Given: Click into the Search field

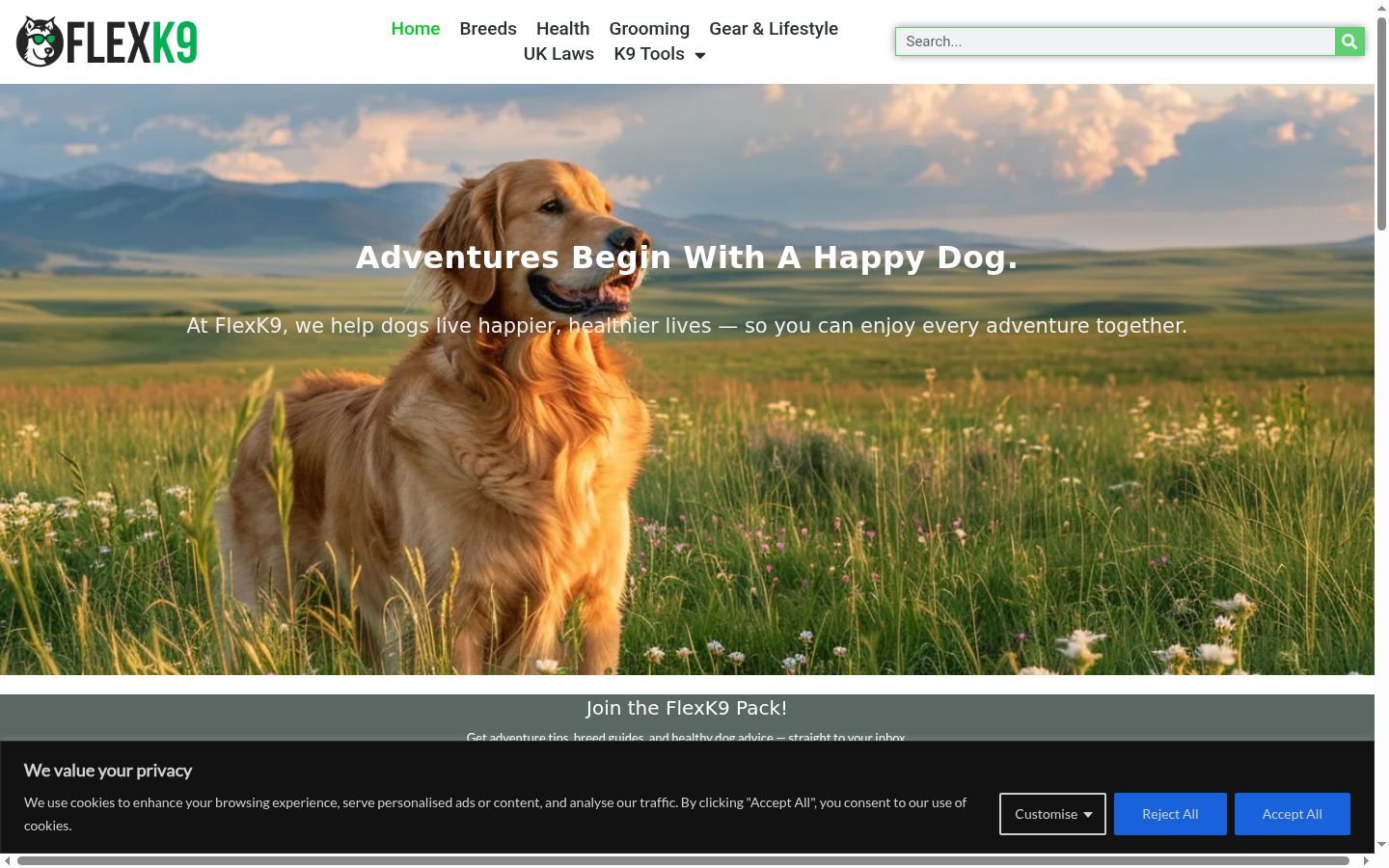Looking at the screenshot, I should coord(1115,41).
